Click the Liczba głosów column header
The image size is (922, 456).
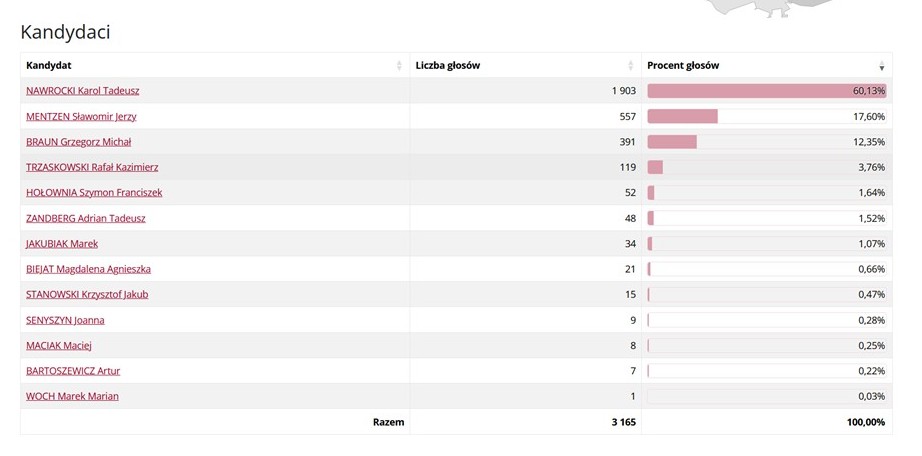coord(448,66)
